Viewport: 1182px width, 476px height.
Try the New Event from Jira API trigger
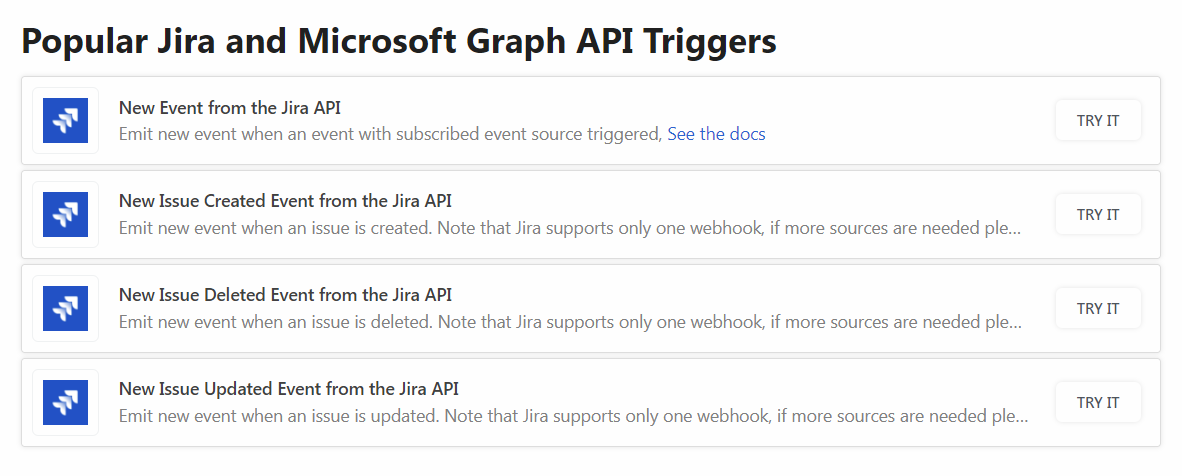pos(1098,121)
